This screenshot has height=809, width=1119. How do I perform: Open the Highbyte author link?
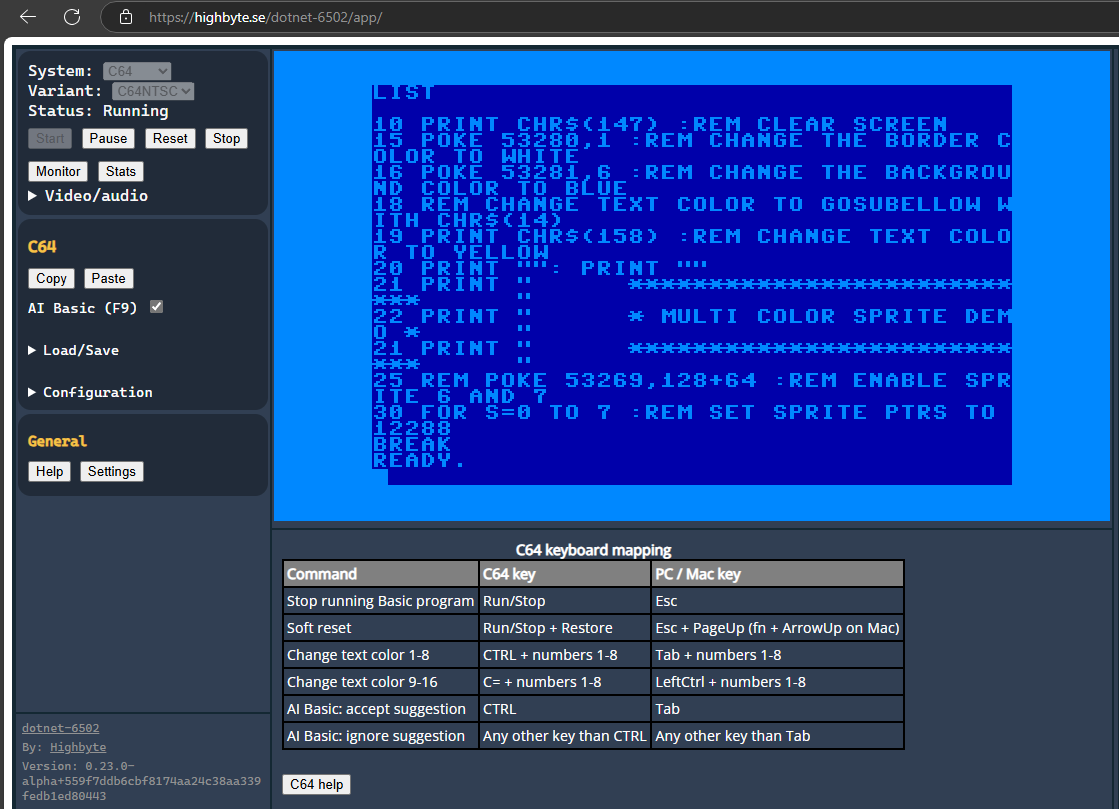click(x=78, y=747)
